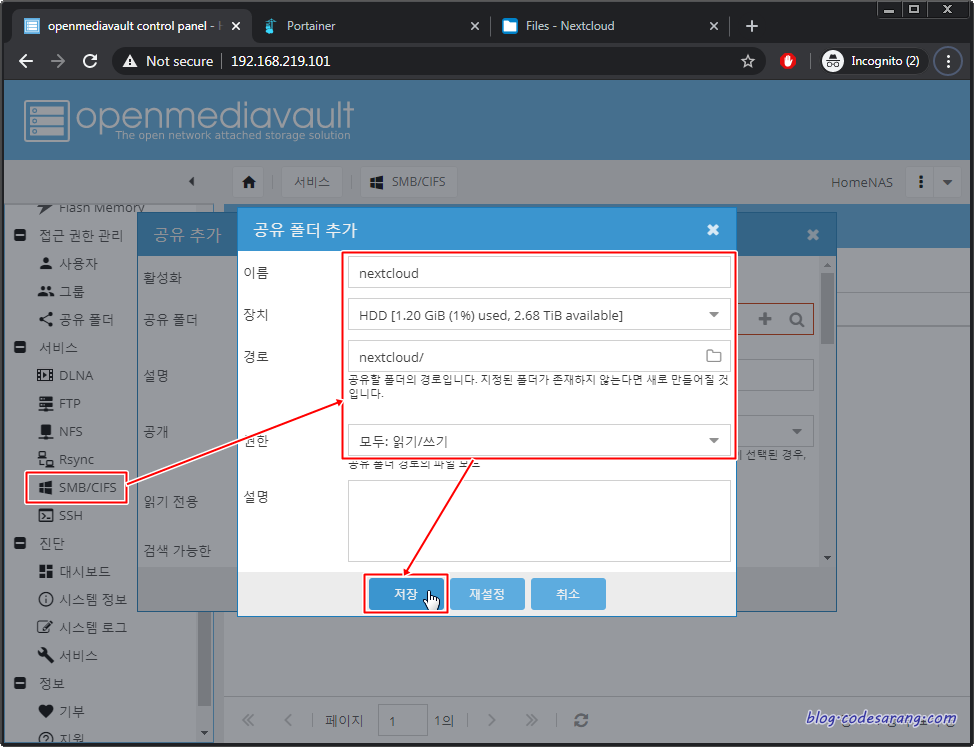Go to next page arrow
This screenshot has height=747, width=974.
(491, 720)
